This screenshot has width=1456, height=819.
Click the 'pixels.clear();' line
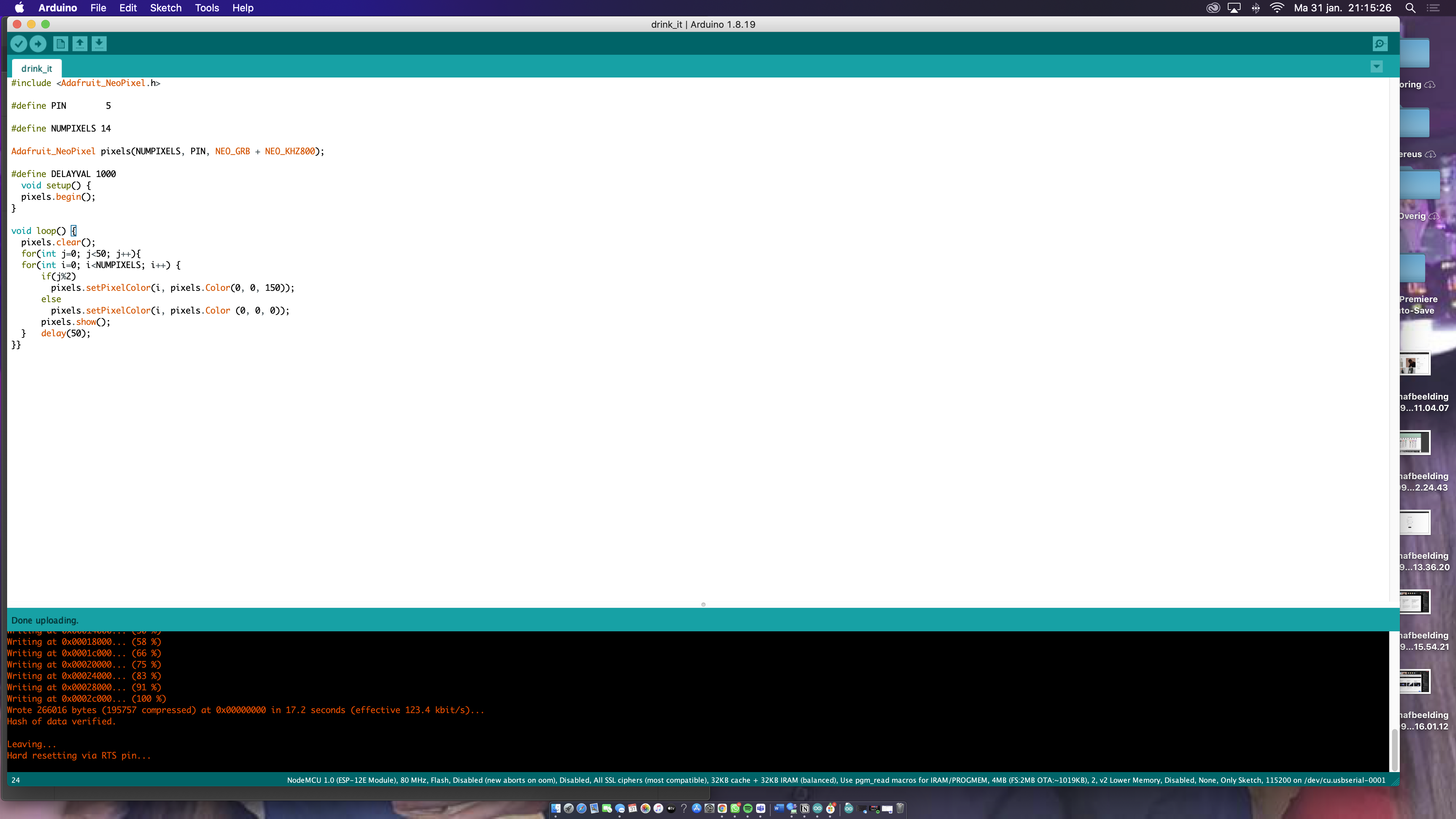click(58, 242)
